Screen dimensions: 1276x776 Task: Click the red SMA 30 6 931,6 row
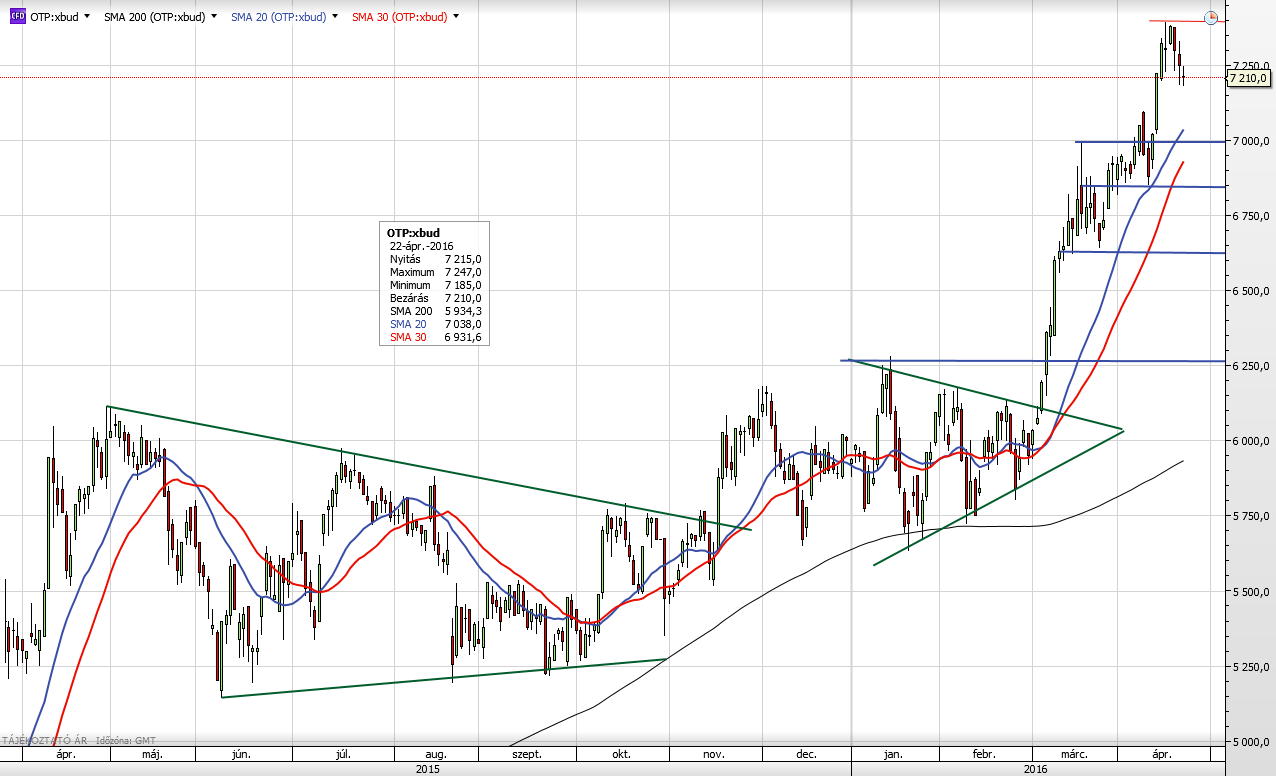tap(435, 337)
